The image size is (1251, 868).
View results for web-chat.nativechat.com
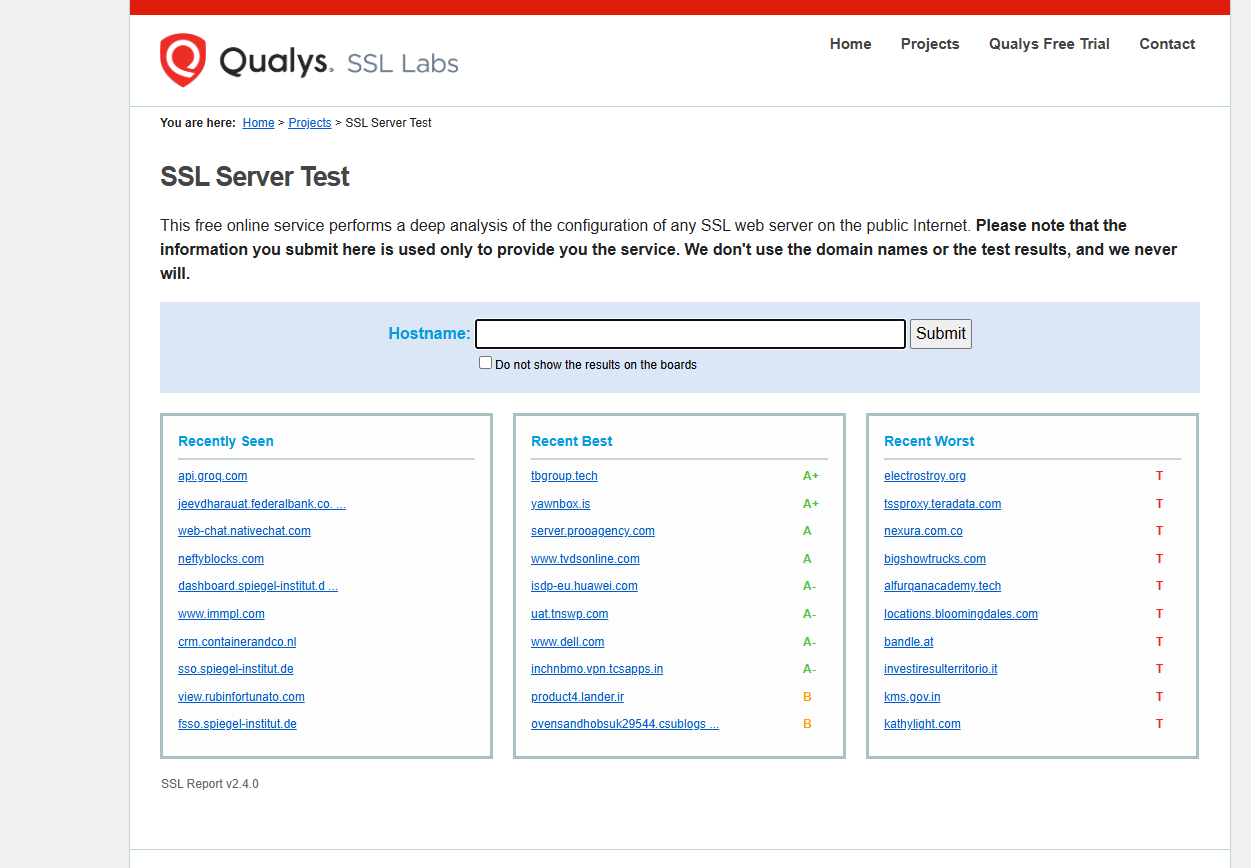[244, 531]
